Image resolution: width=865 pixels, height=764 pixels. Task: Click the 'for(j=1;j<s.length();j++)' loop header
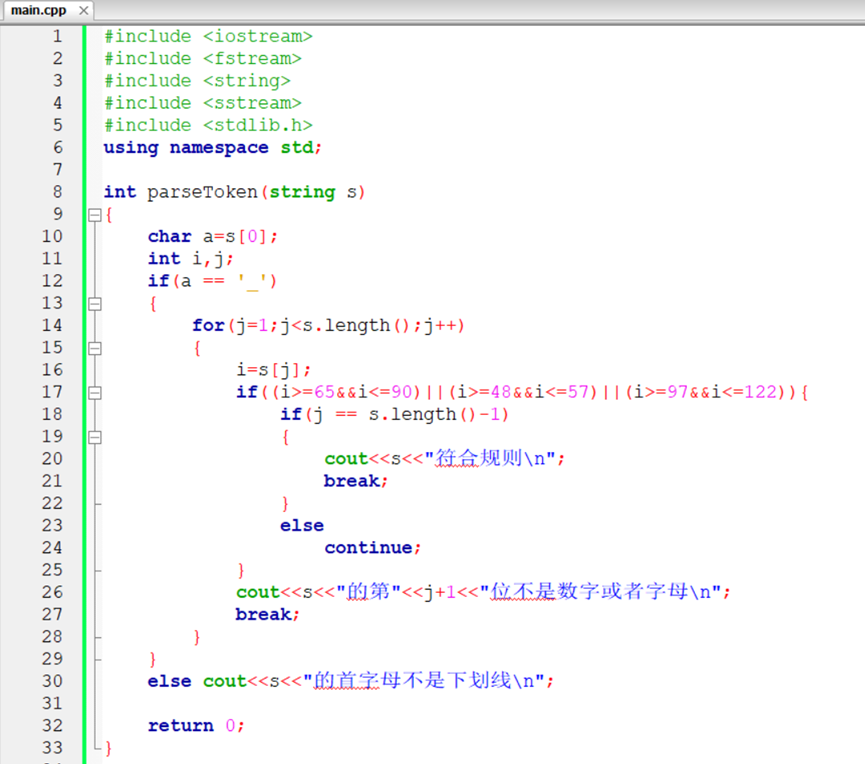[328, 325]
